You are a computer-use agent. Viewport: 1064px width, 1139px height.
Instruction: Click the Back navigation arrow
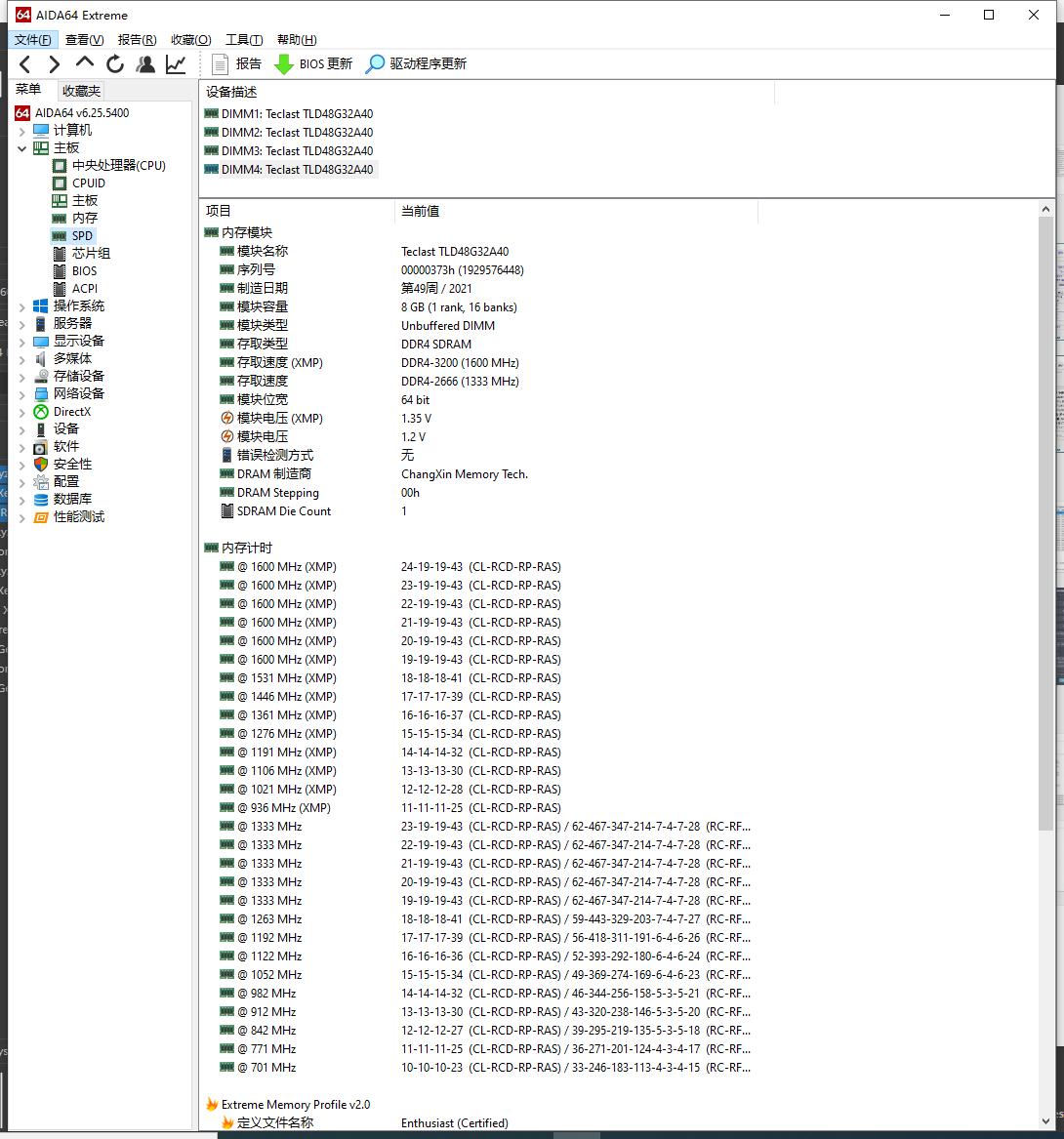(x=24, y=63)
